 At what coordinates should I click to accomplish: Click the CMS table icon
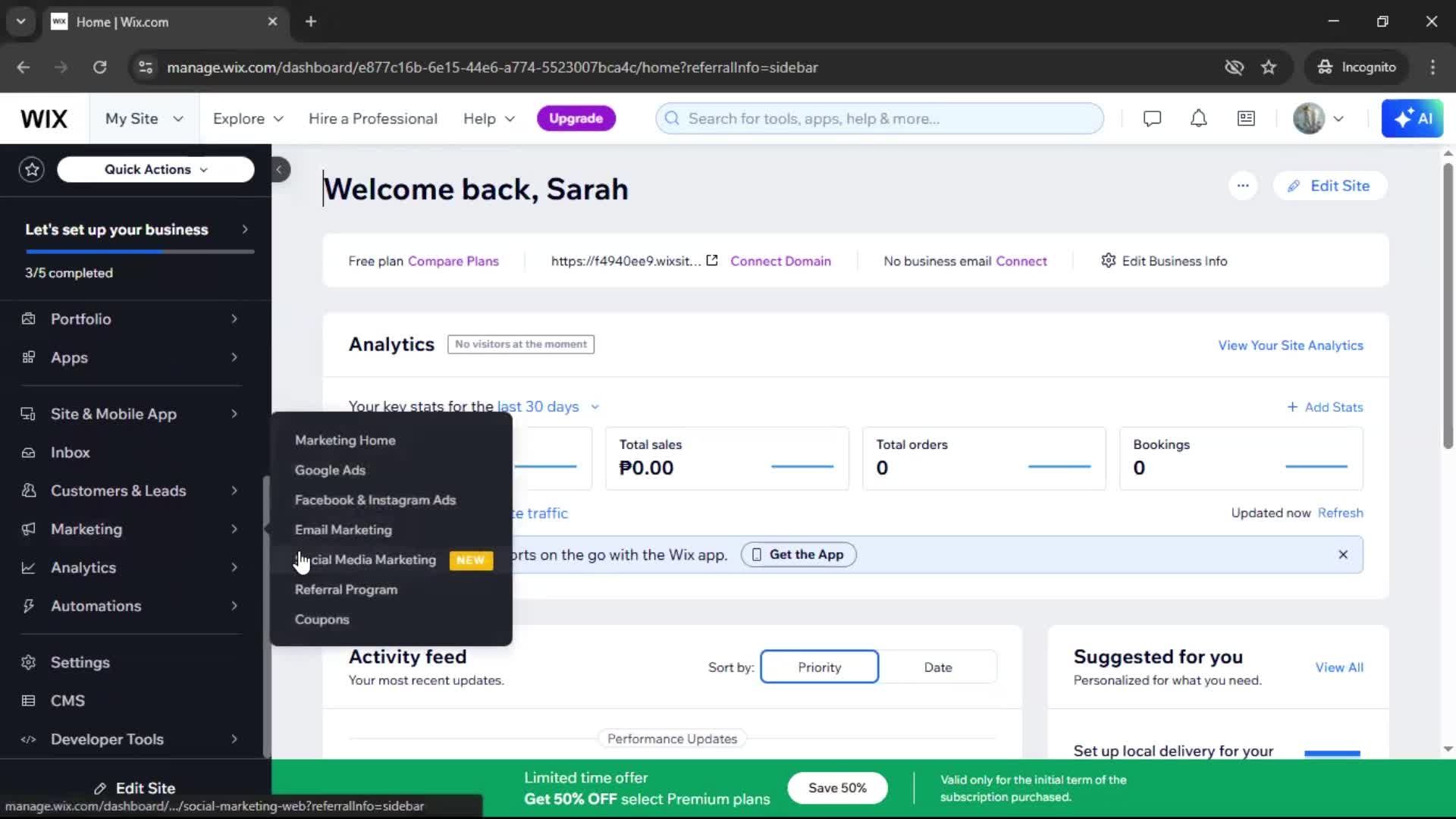pos(29,701)
